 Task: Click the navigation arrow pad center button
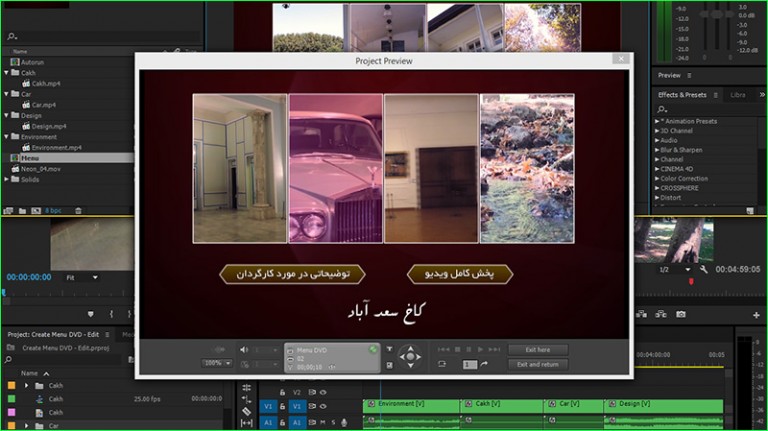click(x=410, y=357)
